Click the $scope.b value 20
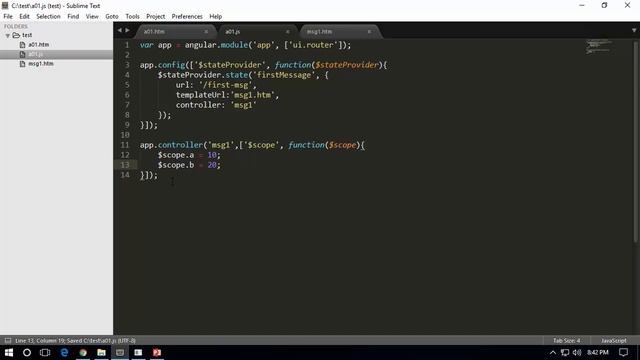 tap(212, 165)
